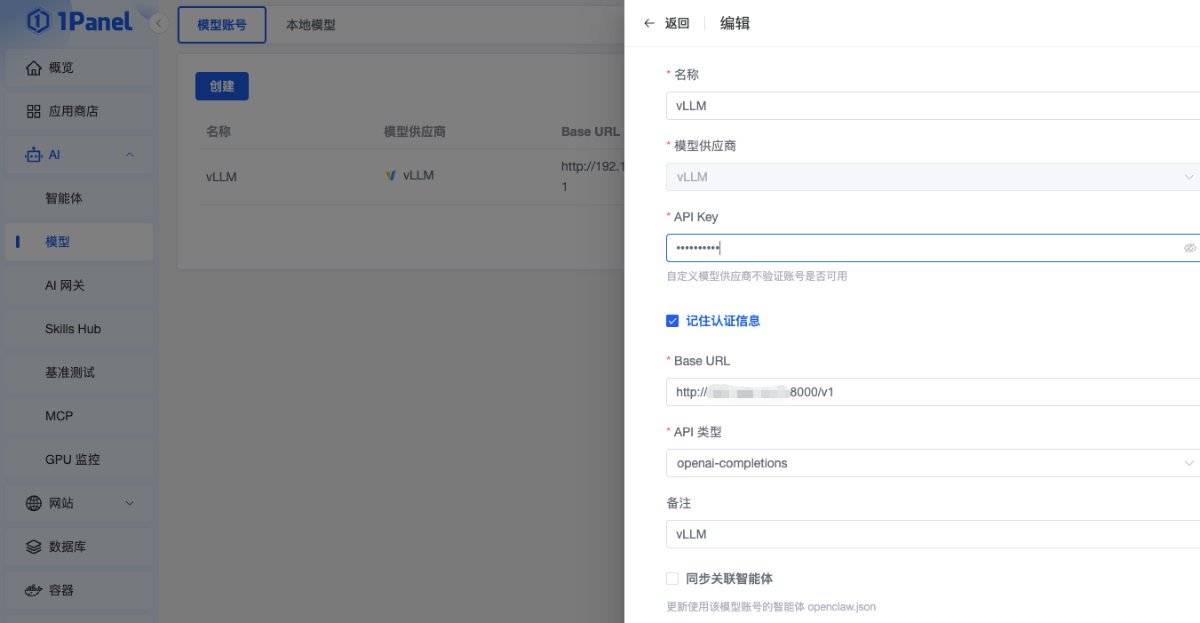
Task: Click vLLM name cell in table
Action: pyautogui.click(x=221, y=177)
